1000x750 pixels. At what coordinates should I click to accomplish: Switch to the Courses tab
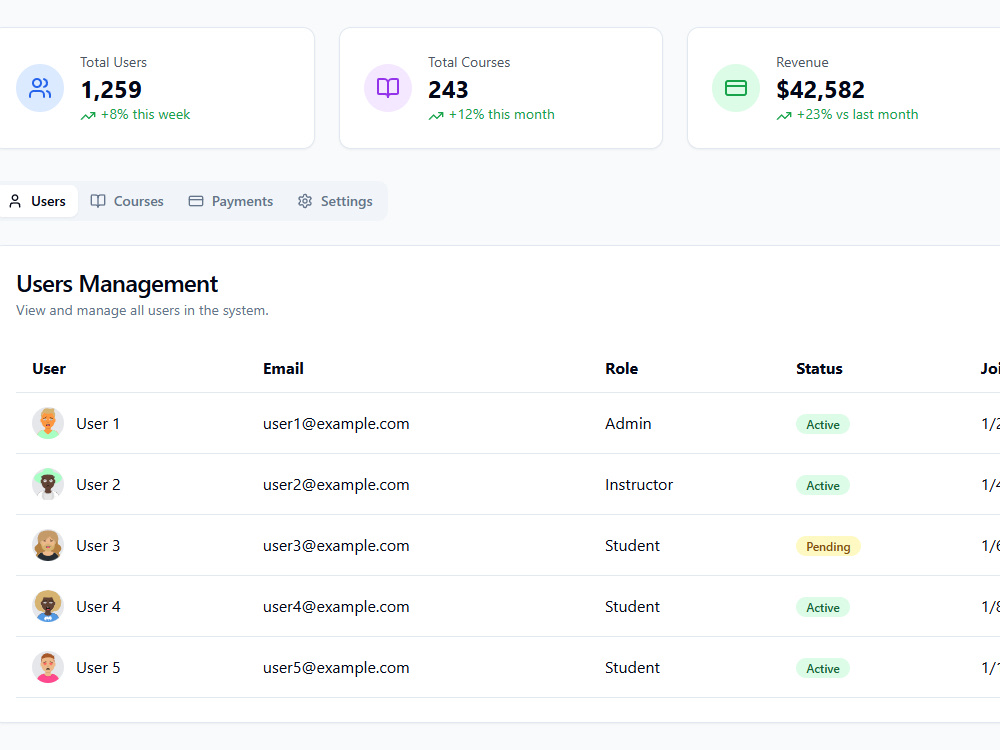point(127,201)
